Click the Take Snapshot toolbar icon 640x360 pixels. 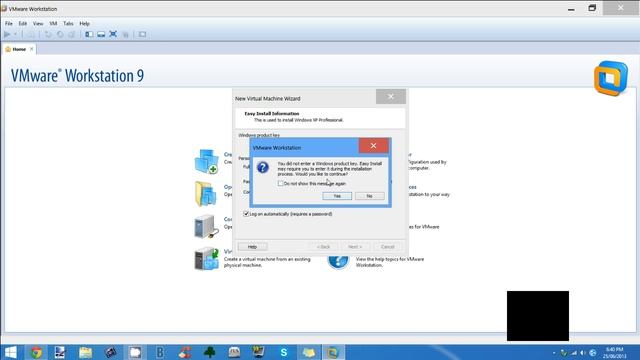(x=48, y=35)
